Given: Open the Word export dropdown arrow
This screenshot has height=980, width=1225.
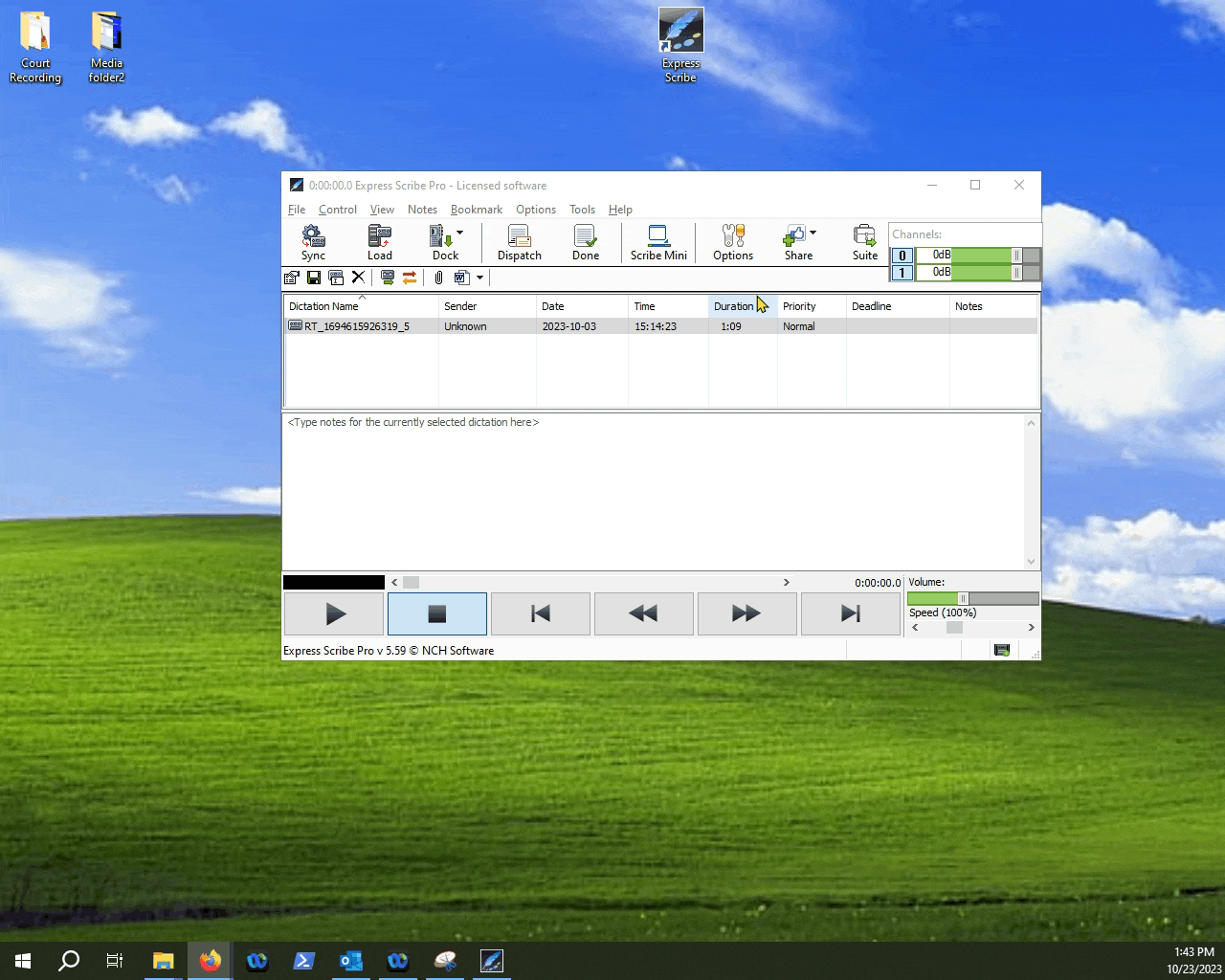Looking at the screenshot, I should click(x=479, y=278).
